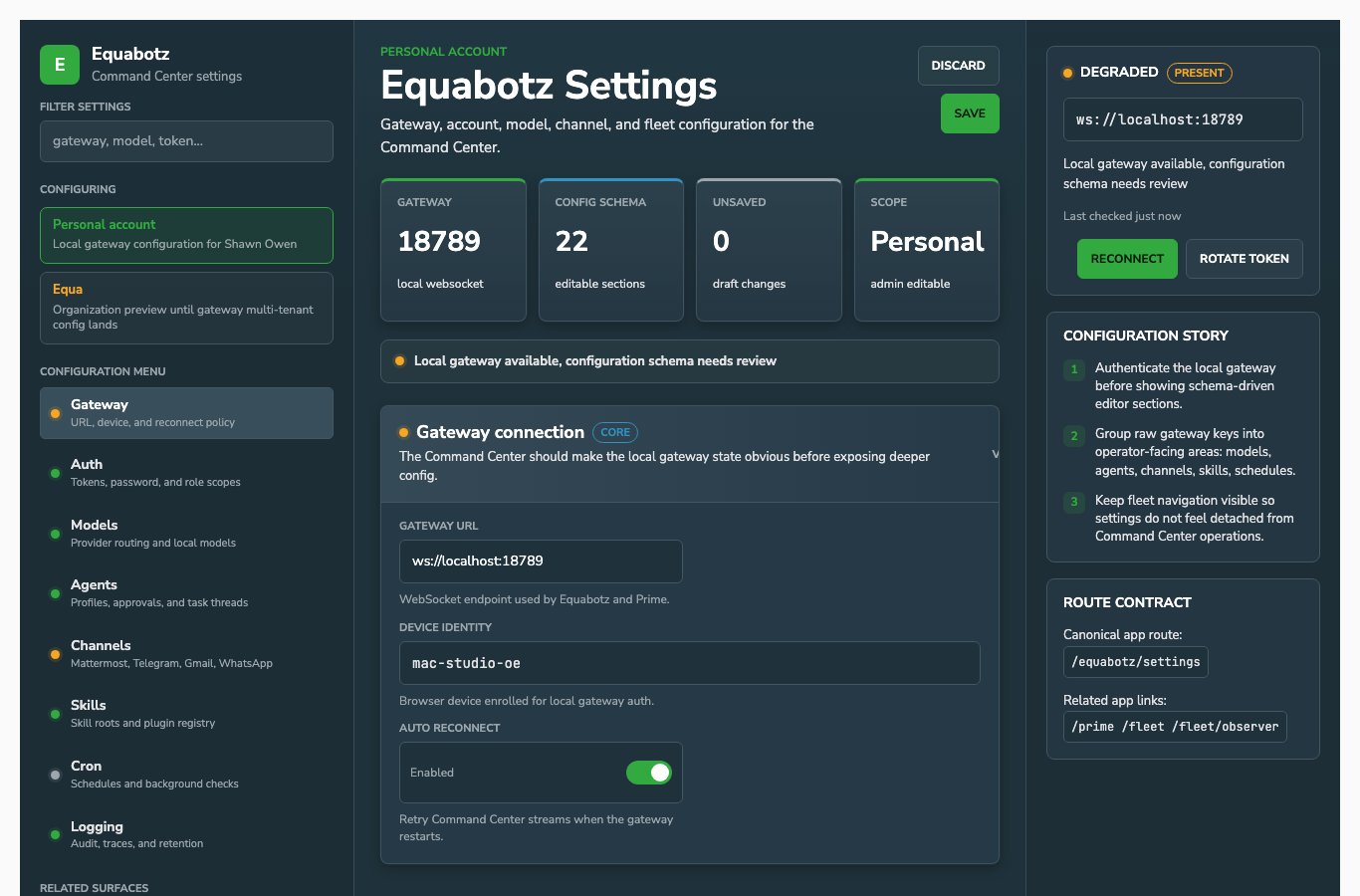The height and width of the screenshot is (896, 1360).
Task: Click the Auth menu green status dot
Action: pos(55,473)
